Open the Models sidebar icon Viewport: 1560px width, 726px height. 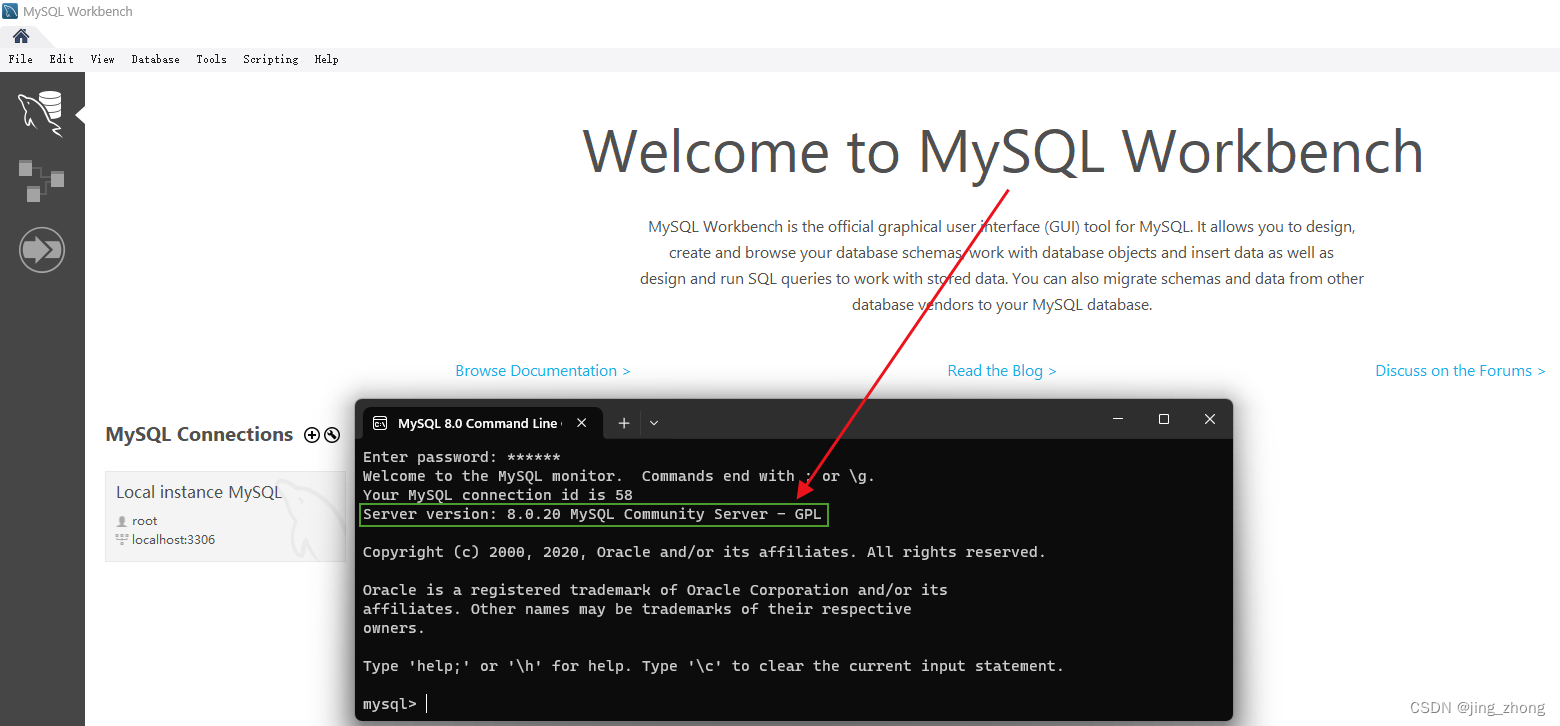coord(41,180)
